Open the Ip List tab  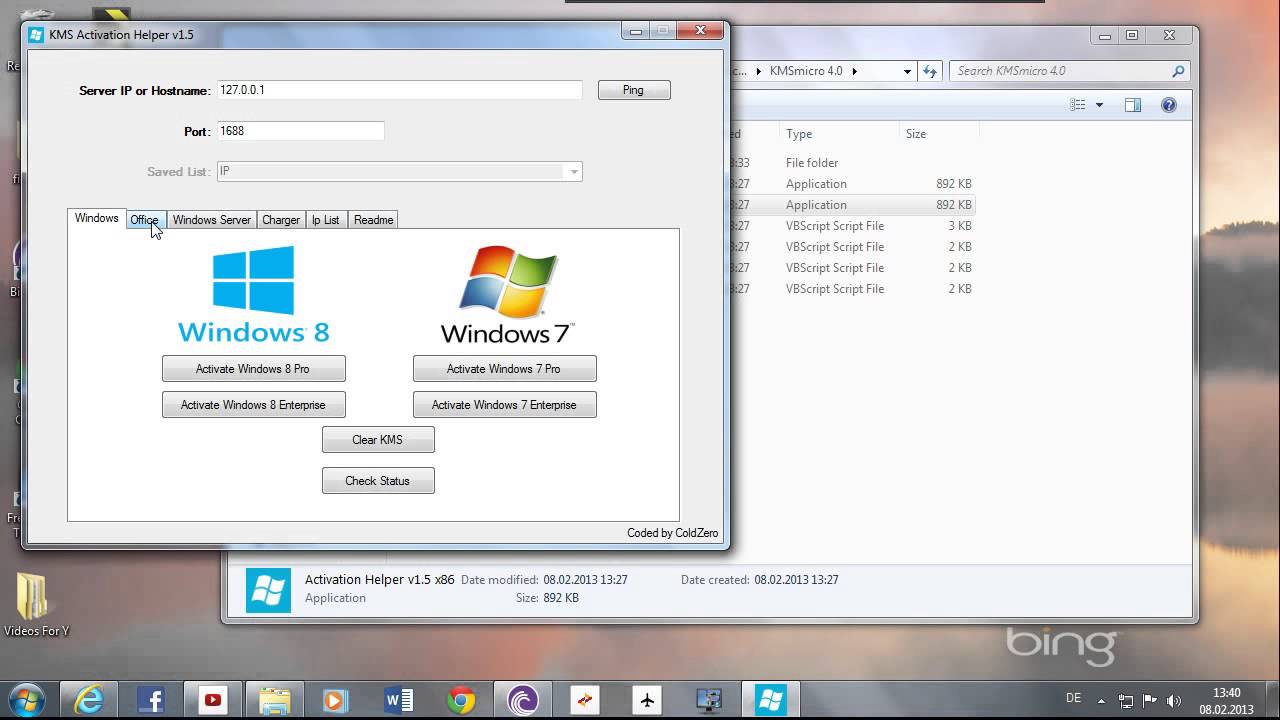[326, 220]
